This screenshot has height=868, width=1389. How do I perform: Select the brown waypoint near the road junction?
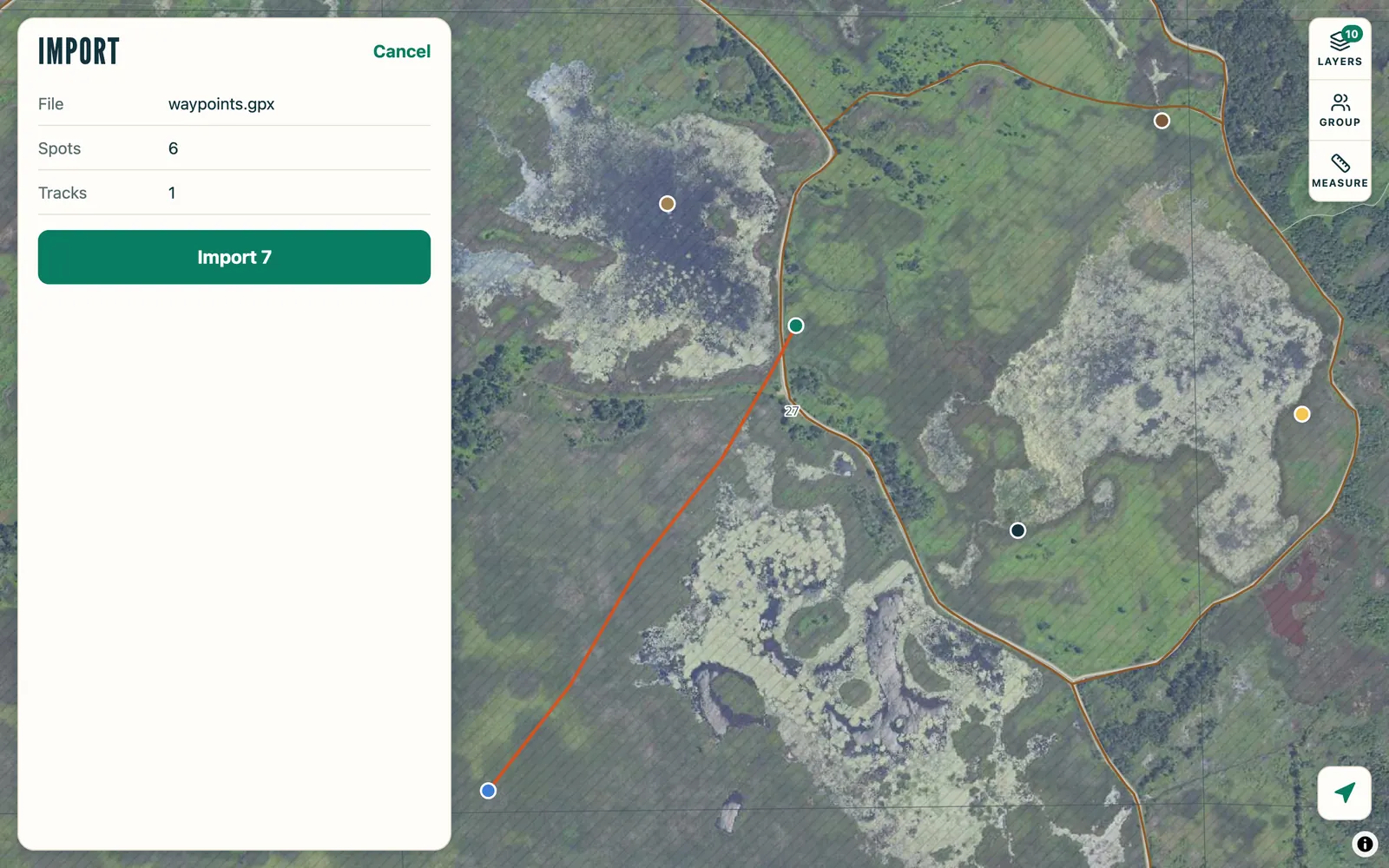click(x=1162, y=121)
